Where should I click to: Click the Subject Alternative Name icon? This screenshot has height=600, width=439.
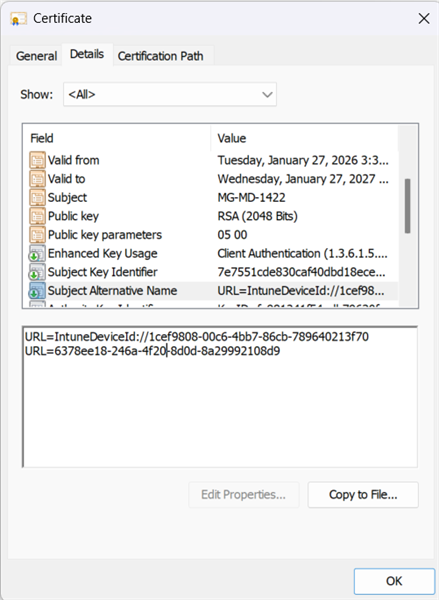pos(38,291)
